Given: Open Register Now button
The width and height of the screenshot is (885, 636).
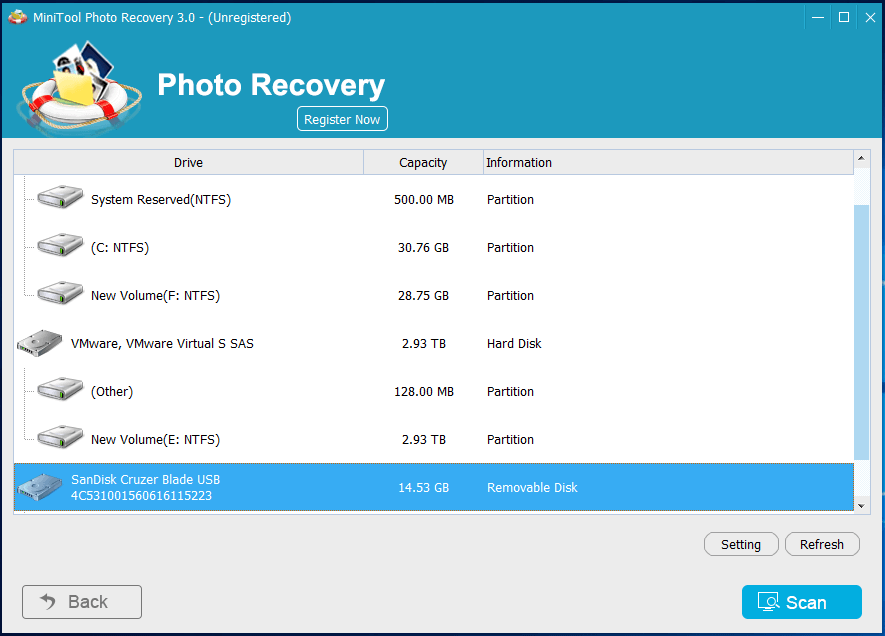Looking at the screenshot, I should (342, 119).
